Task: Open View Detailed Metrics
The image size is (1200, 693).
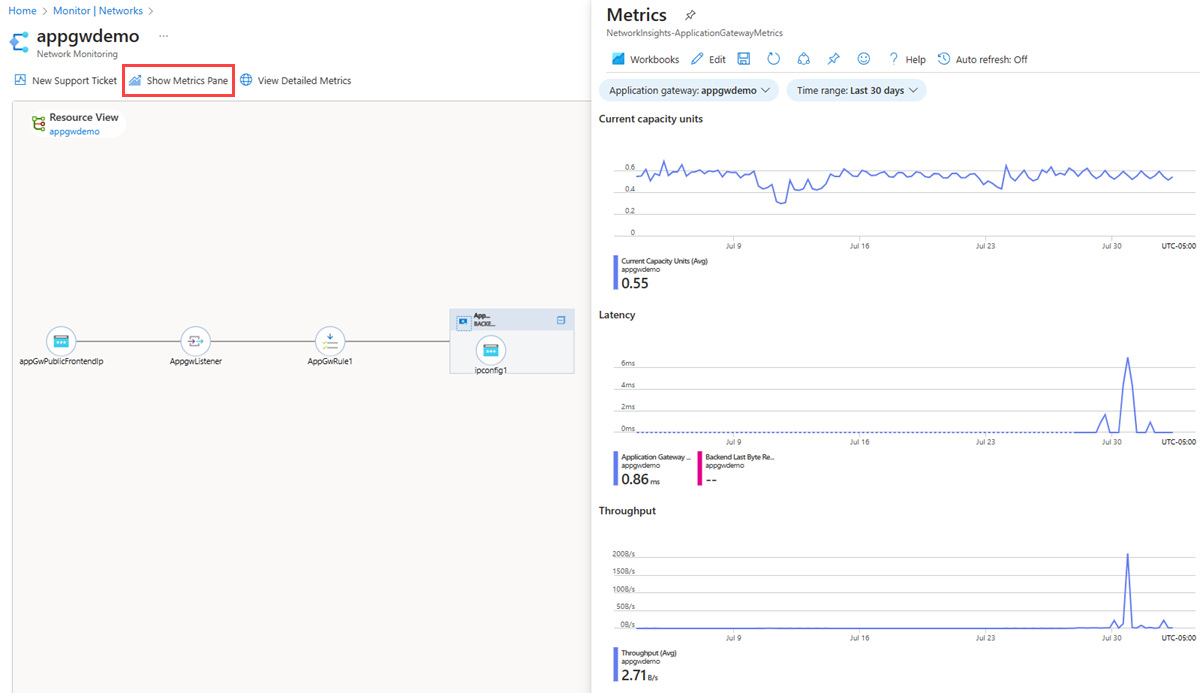Action: click(305, 80)
